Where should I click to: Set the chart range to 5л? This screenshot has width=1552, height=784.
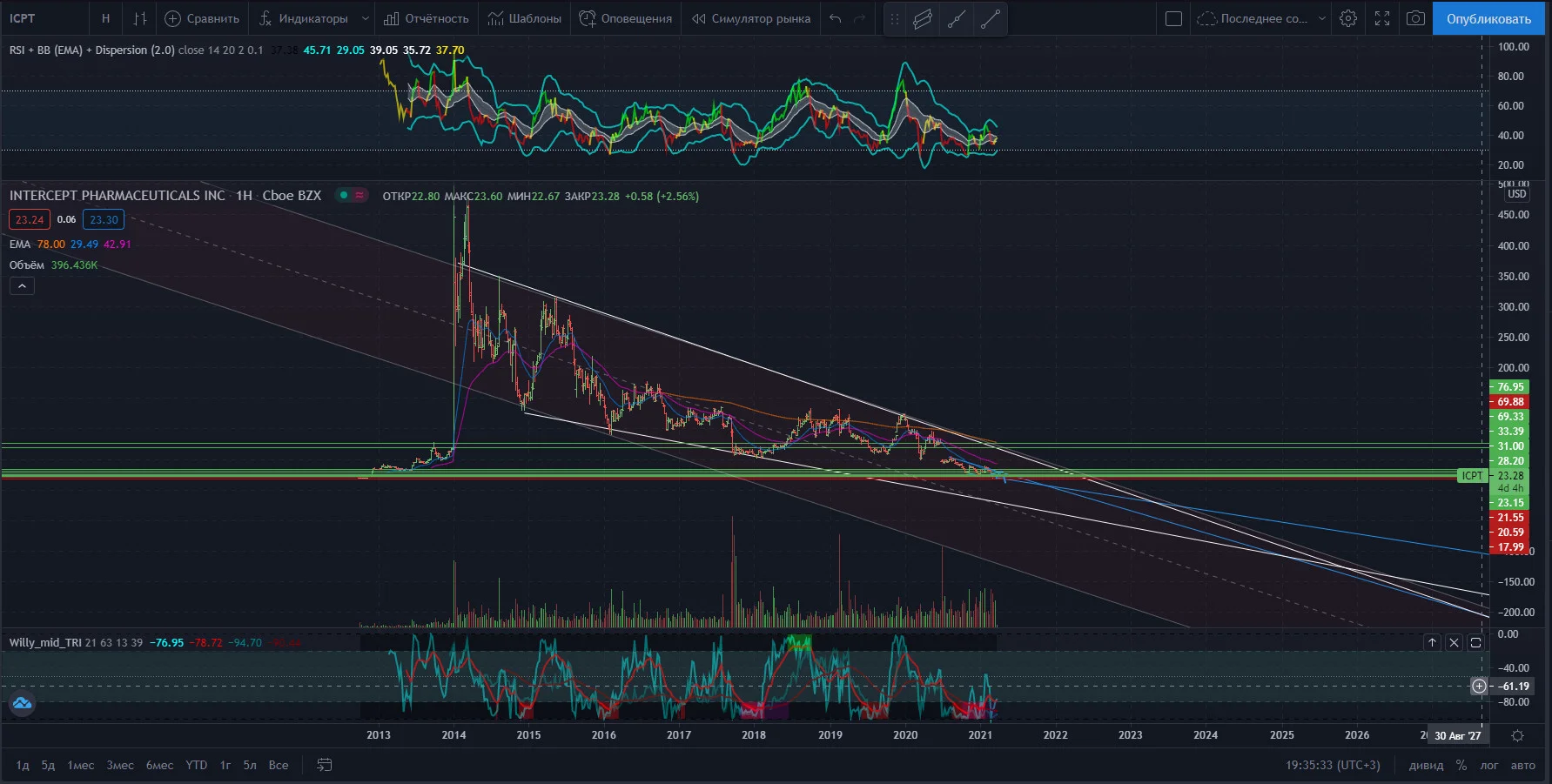[250, 766]
